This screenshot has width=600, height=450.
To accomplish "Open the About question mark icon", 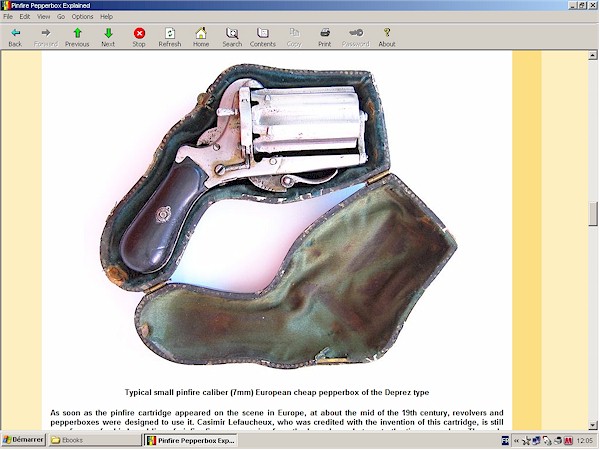I will point(387,33).
